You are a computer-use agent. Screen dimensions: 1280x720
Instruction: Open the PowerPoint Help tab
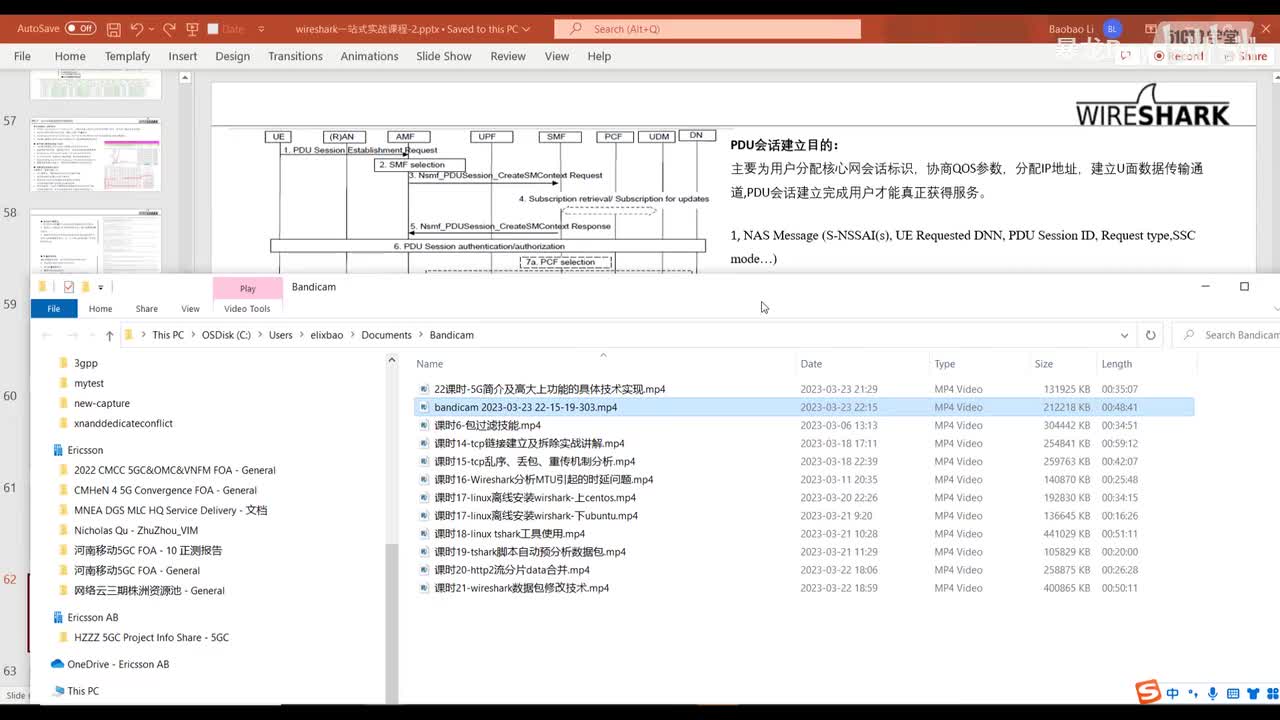(599, 56)
